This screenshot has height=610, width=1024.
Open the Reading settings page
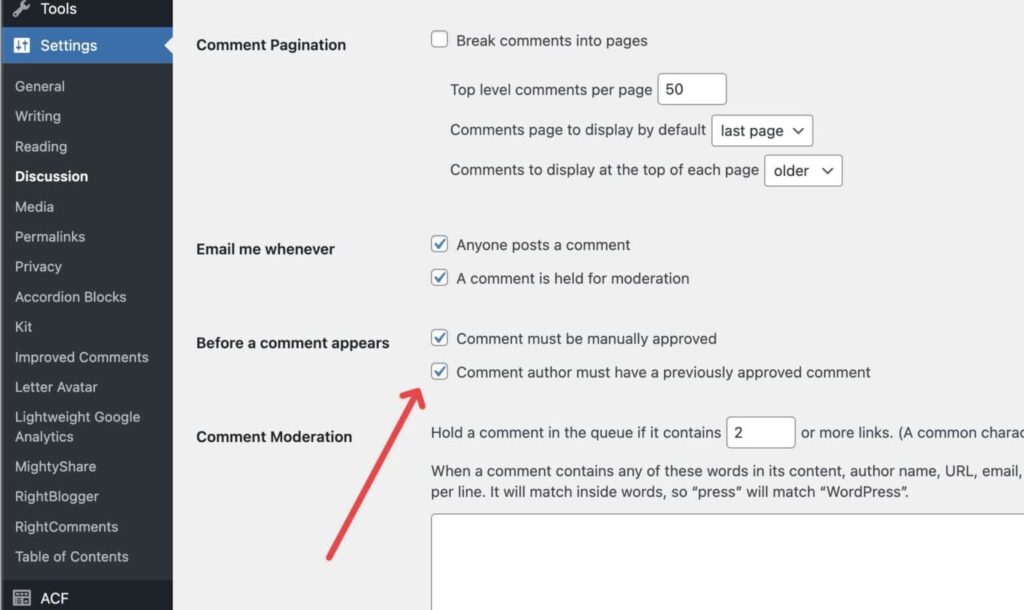(x=41, y=146)
